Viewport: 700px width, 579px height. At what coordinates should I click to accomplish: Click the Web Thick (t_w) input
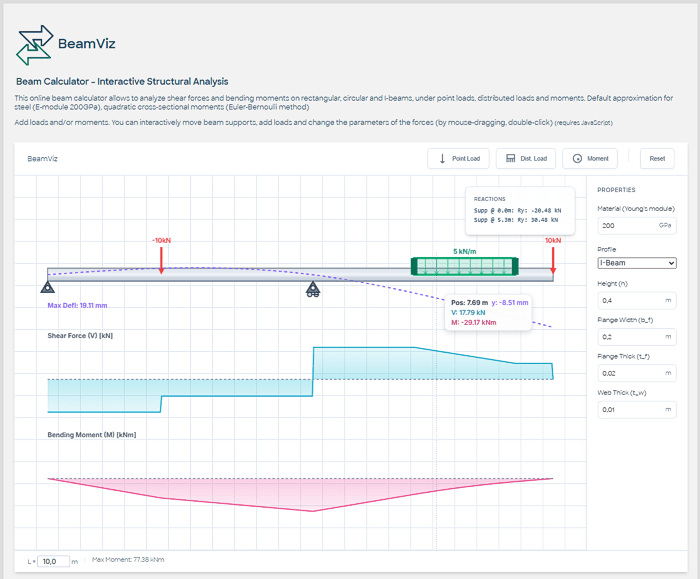pyautogui.click(x=629, y=409)
